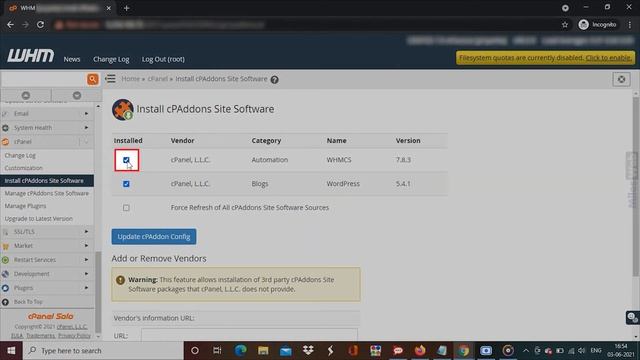Click the WHMCS name cell
640x360 pixels.
339,160
